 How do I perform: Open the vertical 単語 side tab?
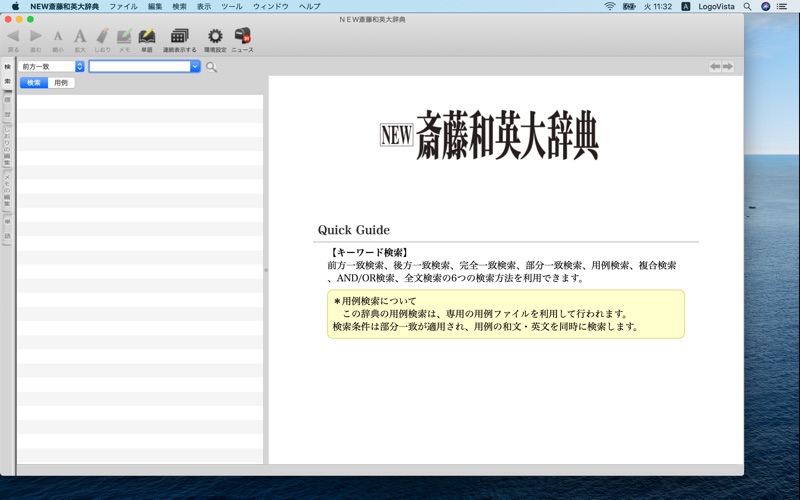click(7, 229)
